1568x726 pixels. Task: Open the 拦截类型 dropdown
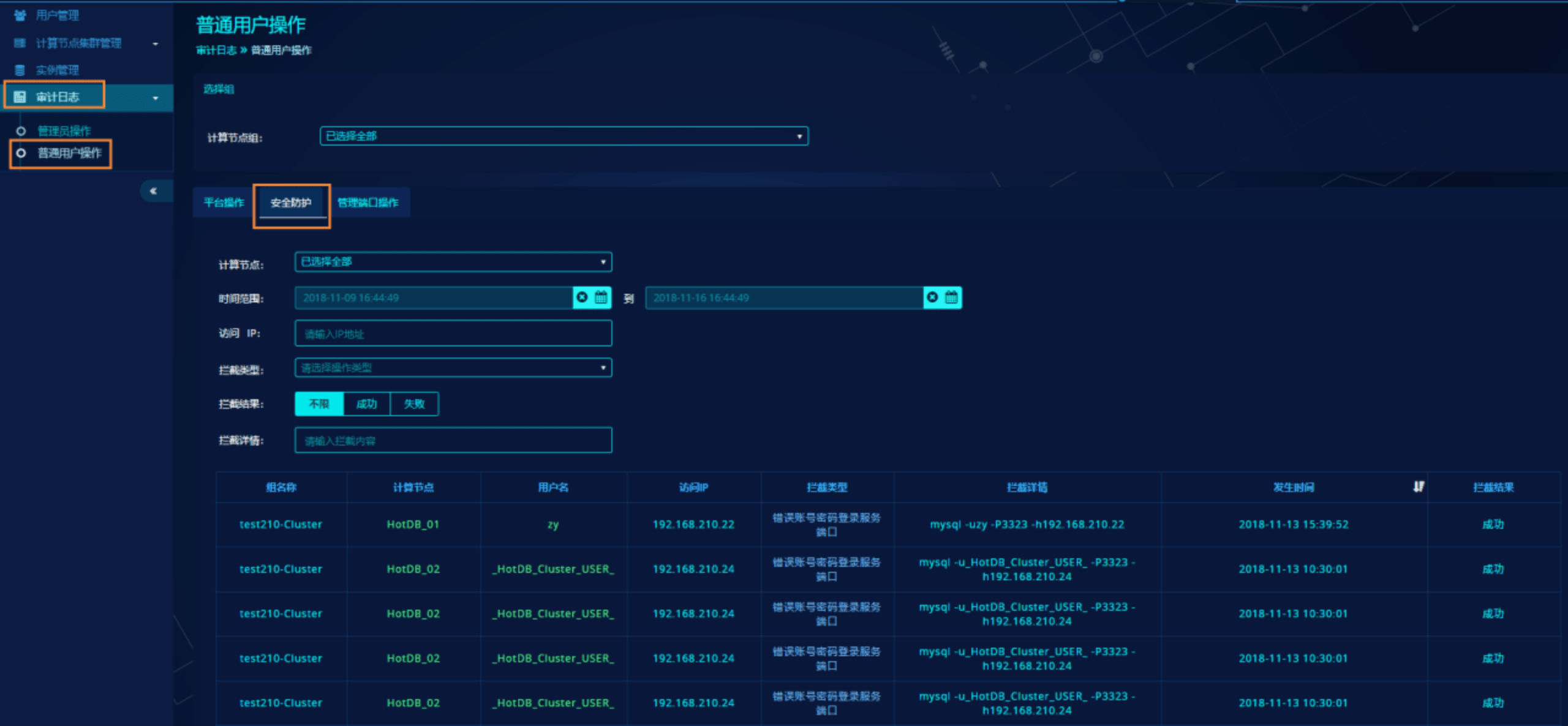(x=453, y=368)
